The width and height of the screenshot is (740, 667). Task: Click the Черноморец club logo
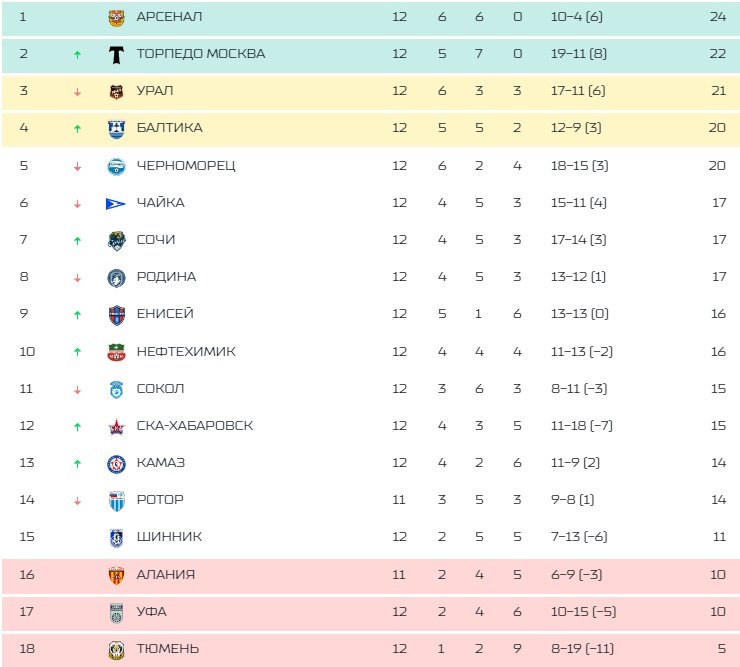(116, 166)
